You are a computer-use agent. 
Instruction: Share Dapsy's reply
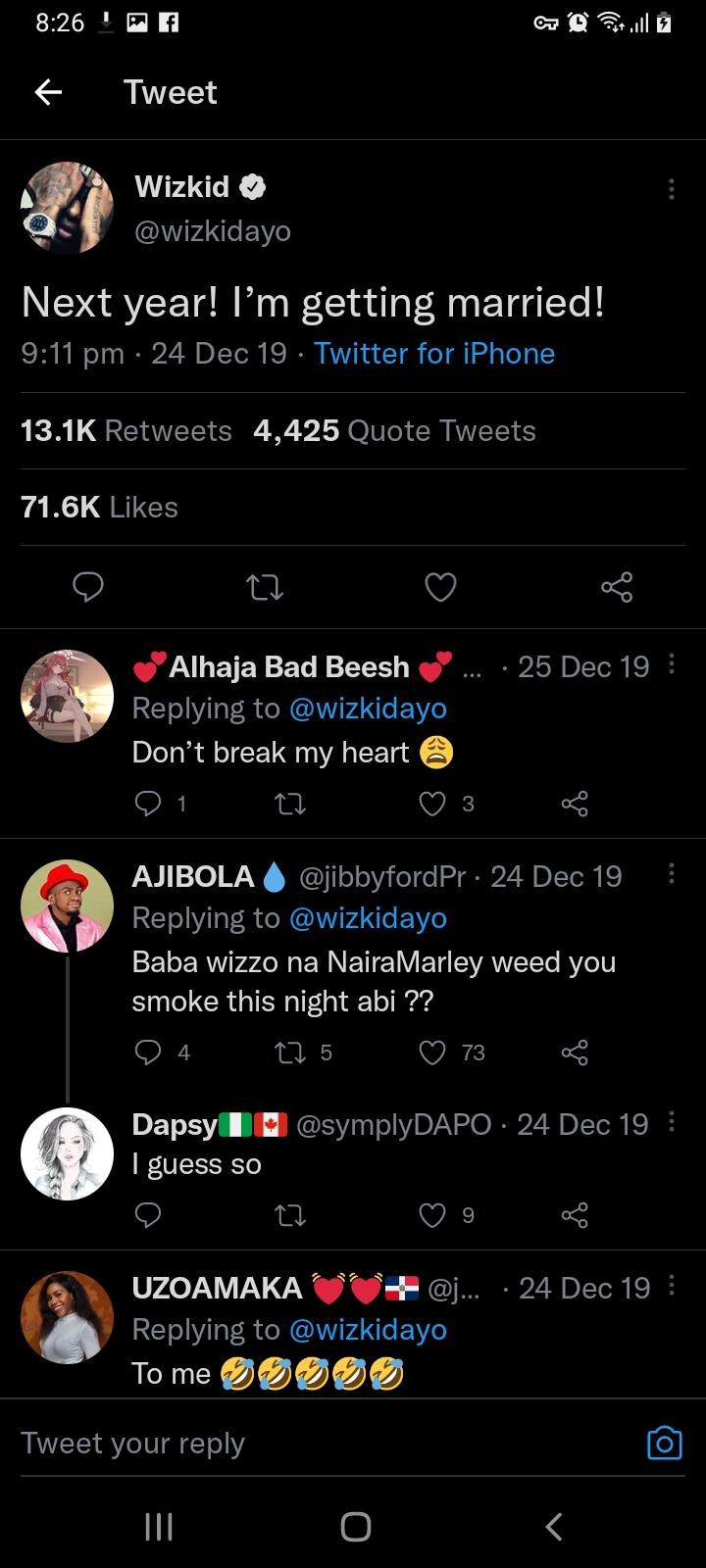575,1216
